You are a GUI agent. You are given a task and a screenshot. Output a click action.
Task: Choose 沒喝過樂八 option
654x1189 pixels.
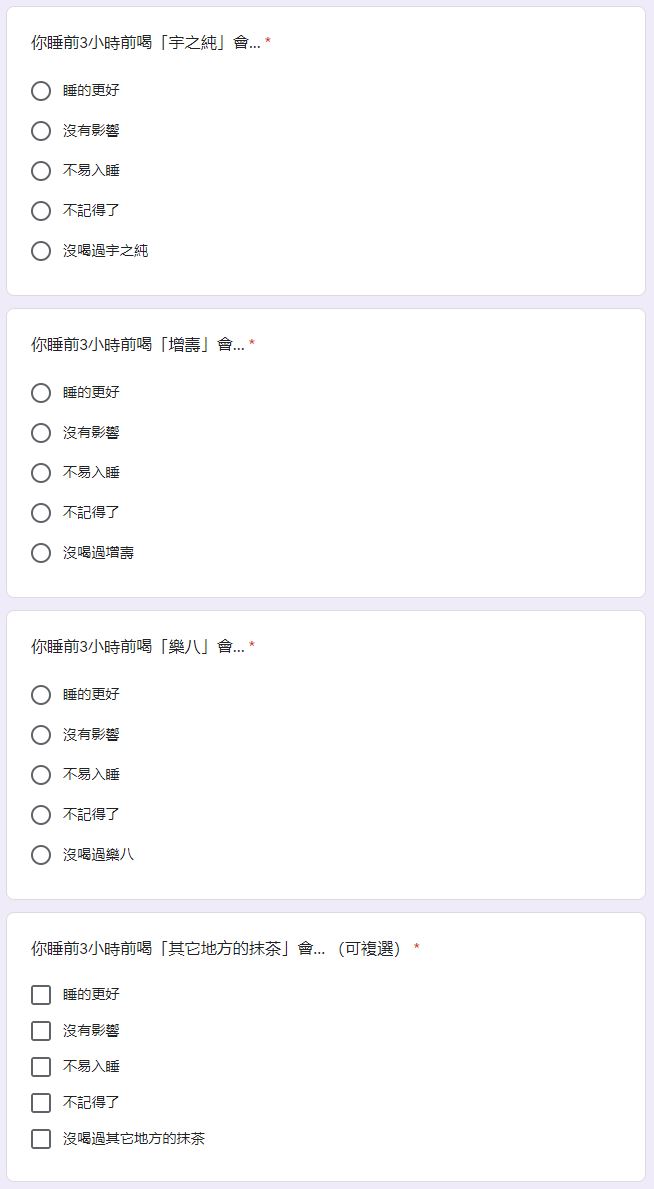tap(41, 855)
